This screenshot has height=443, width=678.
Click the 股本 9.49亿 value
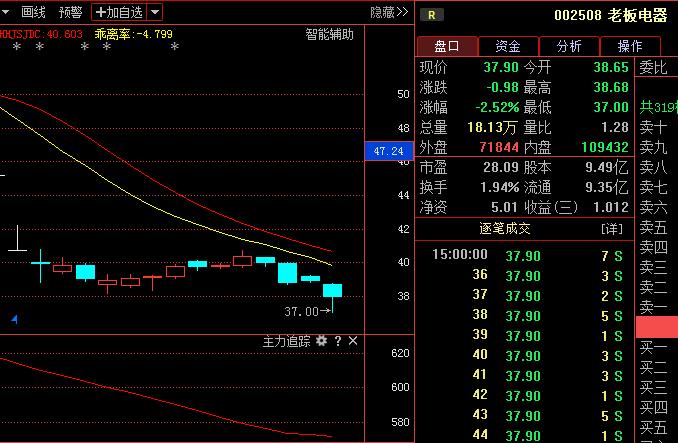[x=607, y=167]
